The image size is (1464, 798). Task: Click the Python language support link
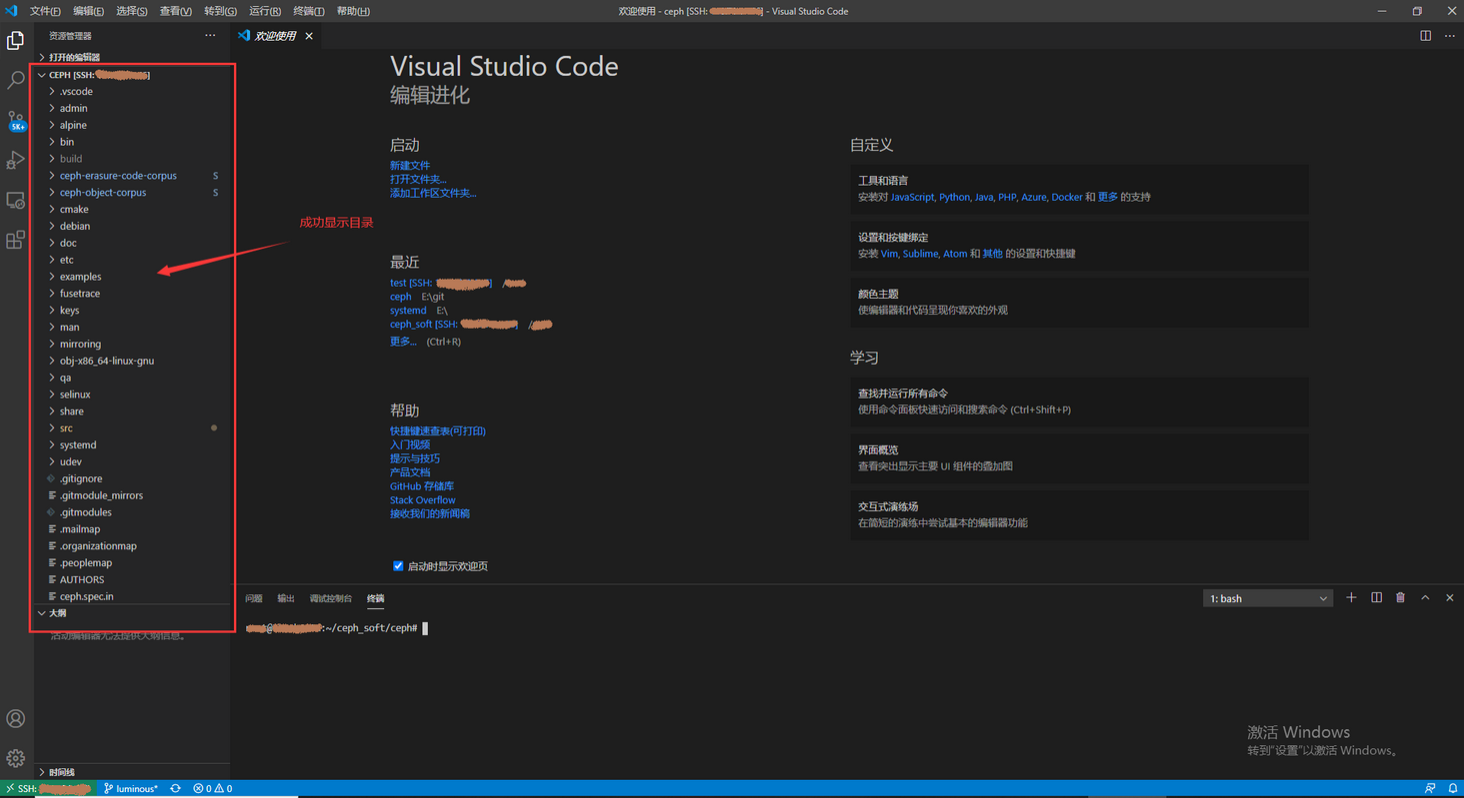pos(954,197)
